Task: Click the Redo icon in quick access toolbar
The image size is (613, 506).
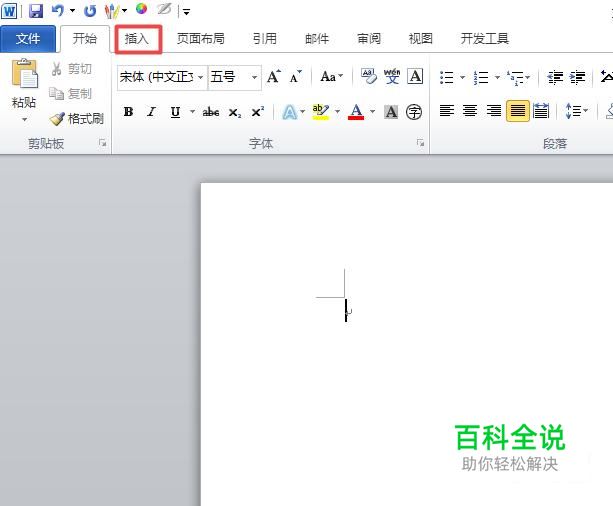Action: click(x=90, y=11)
